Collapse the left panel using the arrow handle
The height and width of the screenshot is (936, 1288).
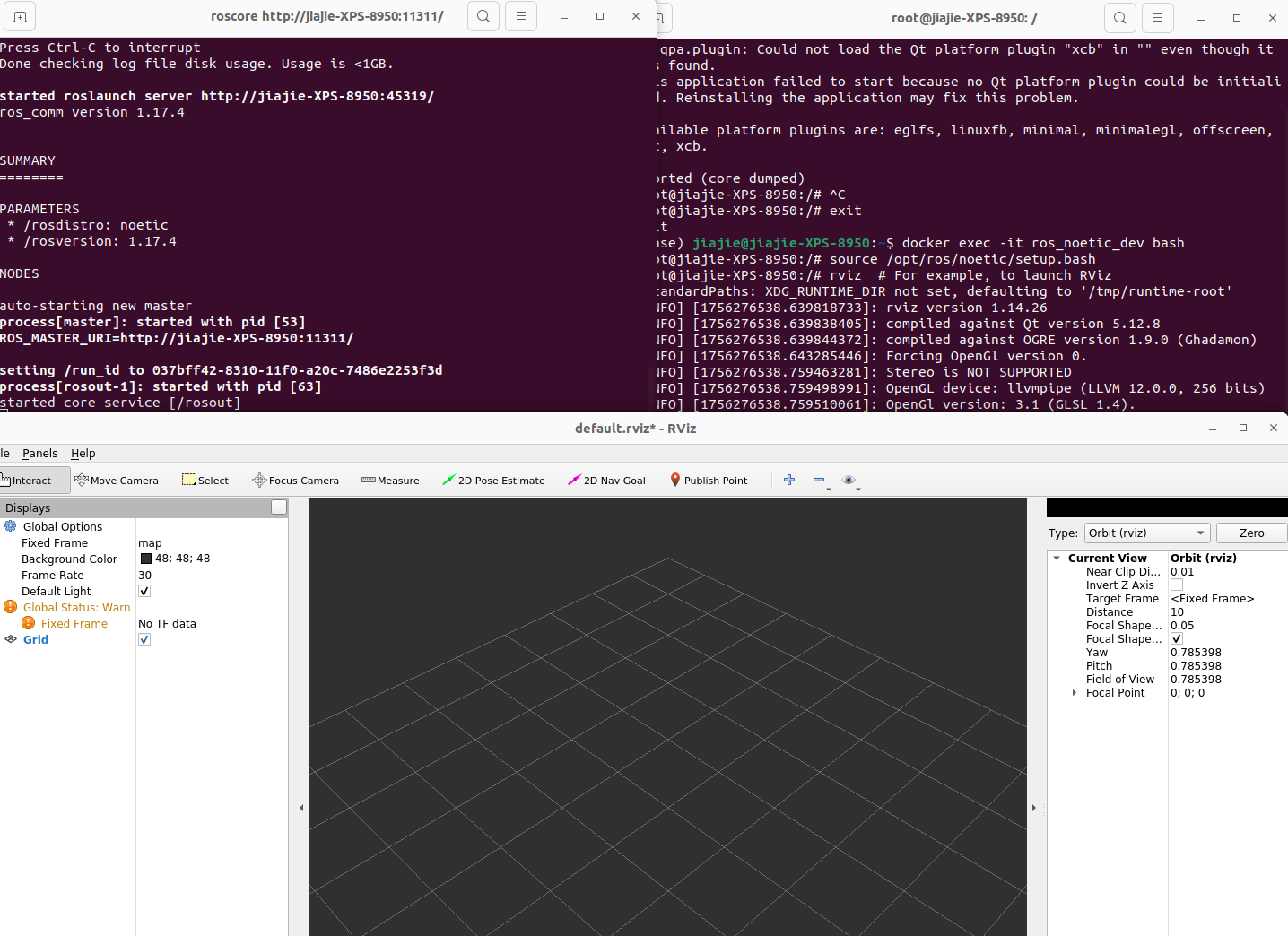301,808
